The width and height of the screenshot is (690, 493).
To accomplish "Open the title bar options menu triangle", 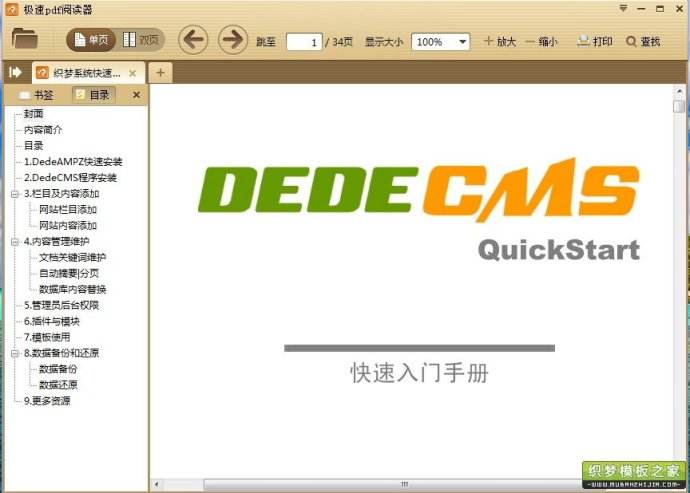I will pos(623,8).
